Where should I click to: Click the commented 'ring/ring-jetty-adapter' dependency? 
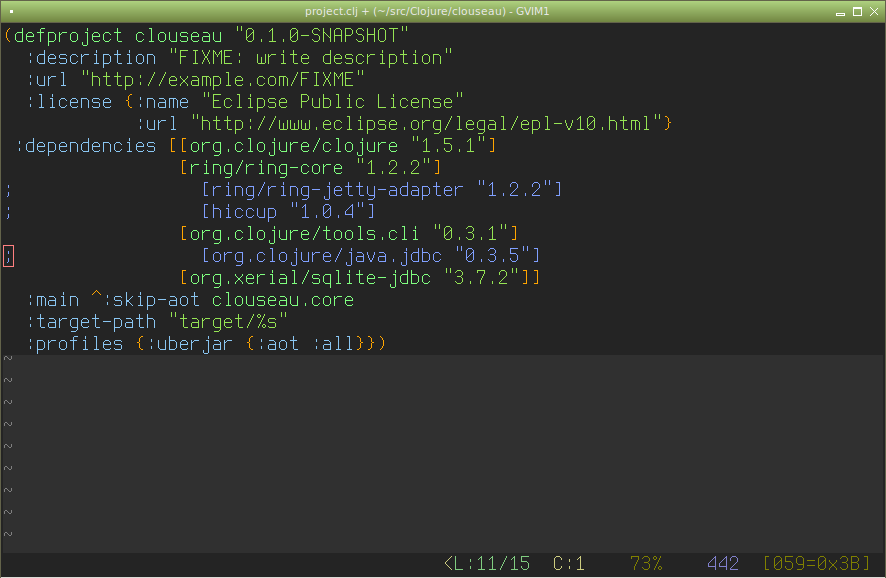337,190
